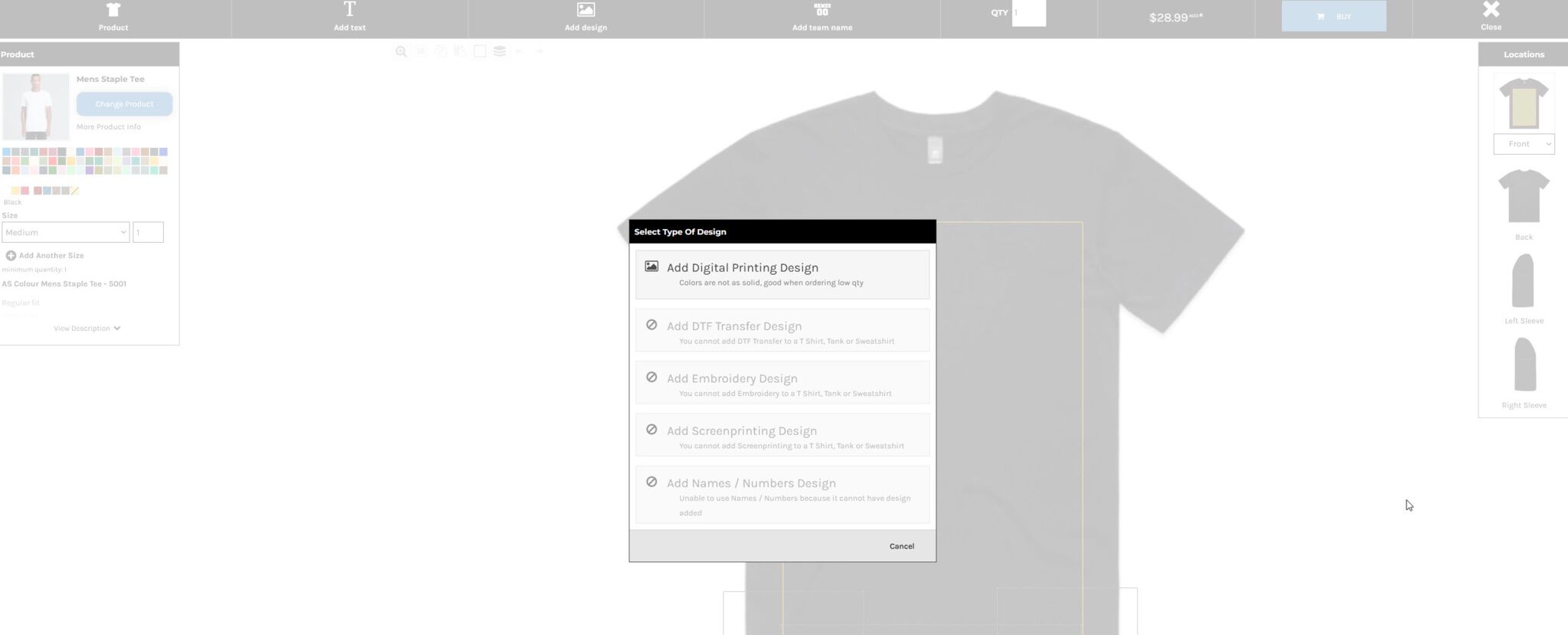Choose Add Digital Printing Design option
1568x635 pixels.
click(782, 274)
